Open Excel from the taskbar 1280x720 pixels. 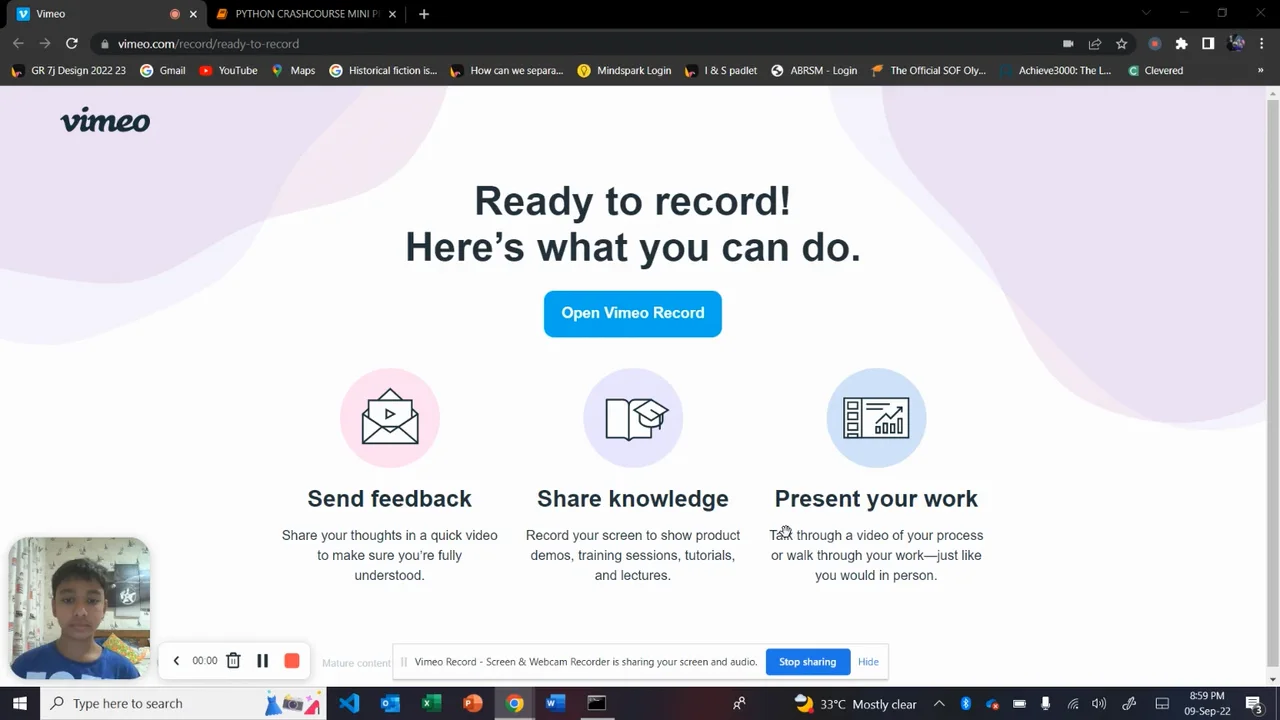pyautogui.click(x=431, y=703)
